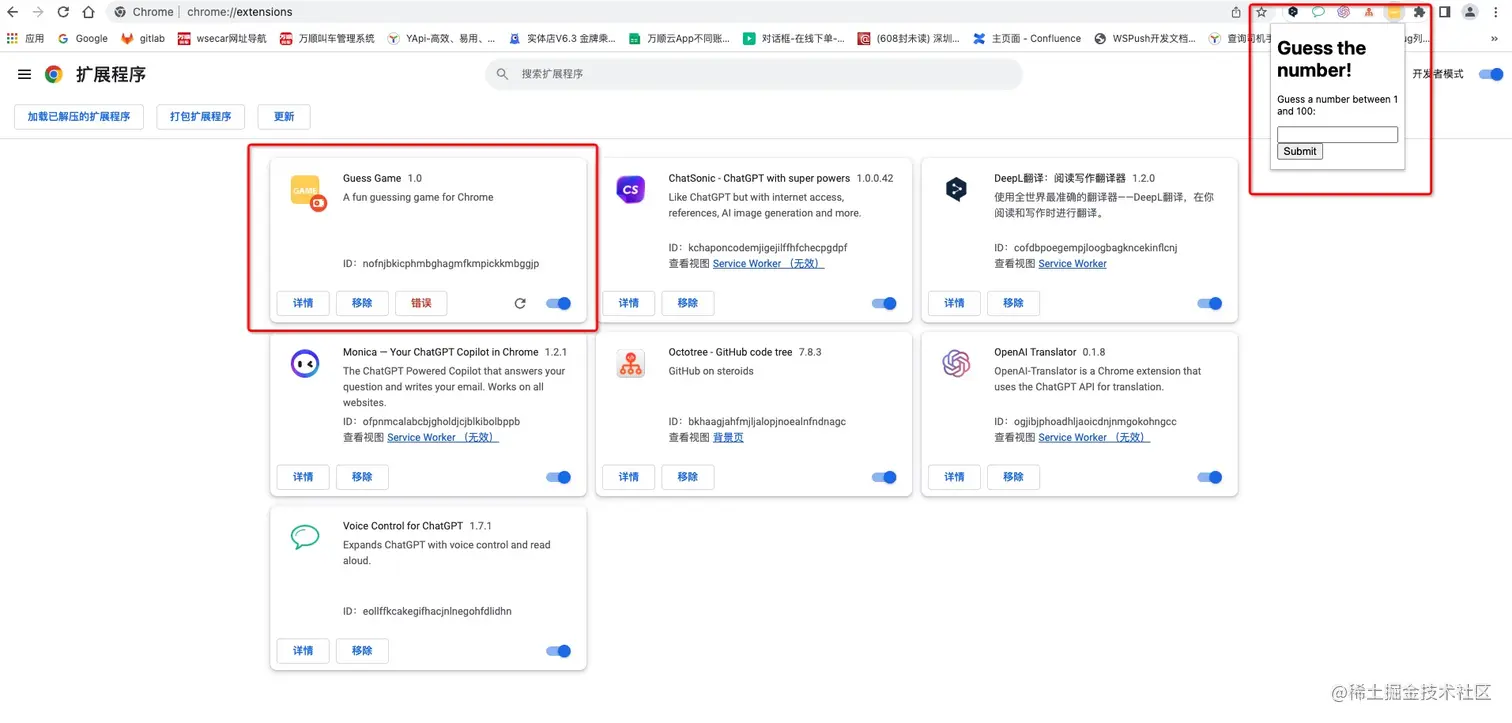This screenshot has height=723, width=1512.
Task: Click the ChatSonic extension logo
Action: [x=631, y=189]
